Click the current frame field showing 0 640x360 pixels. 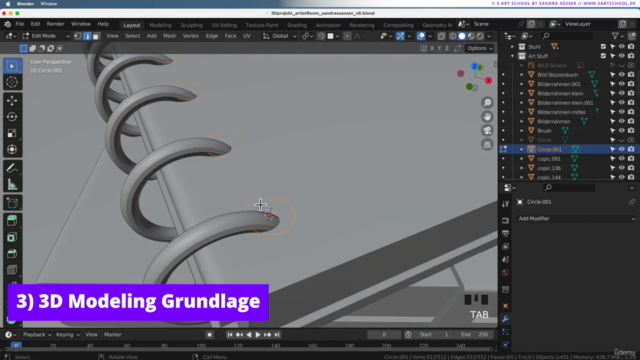tap(384, 335)
